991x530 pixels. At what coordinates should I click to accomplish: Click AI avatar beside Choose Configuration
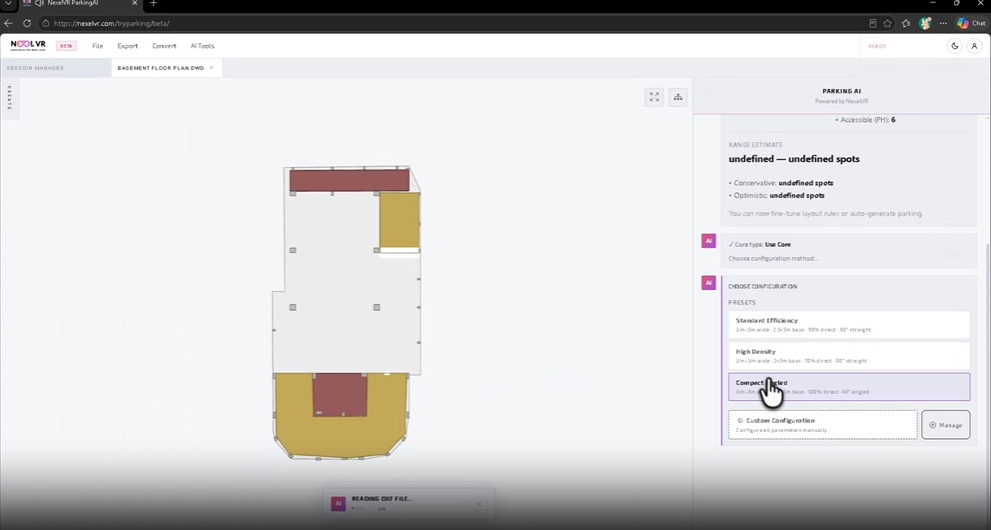[x=708, y=282]
